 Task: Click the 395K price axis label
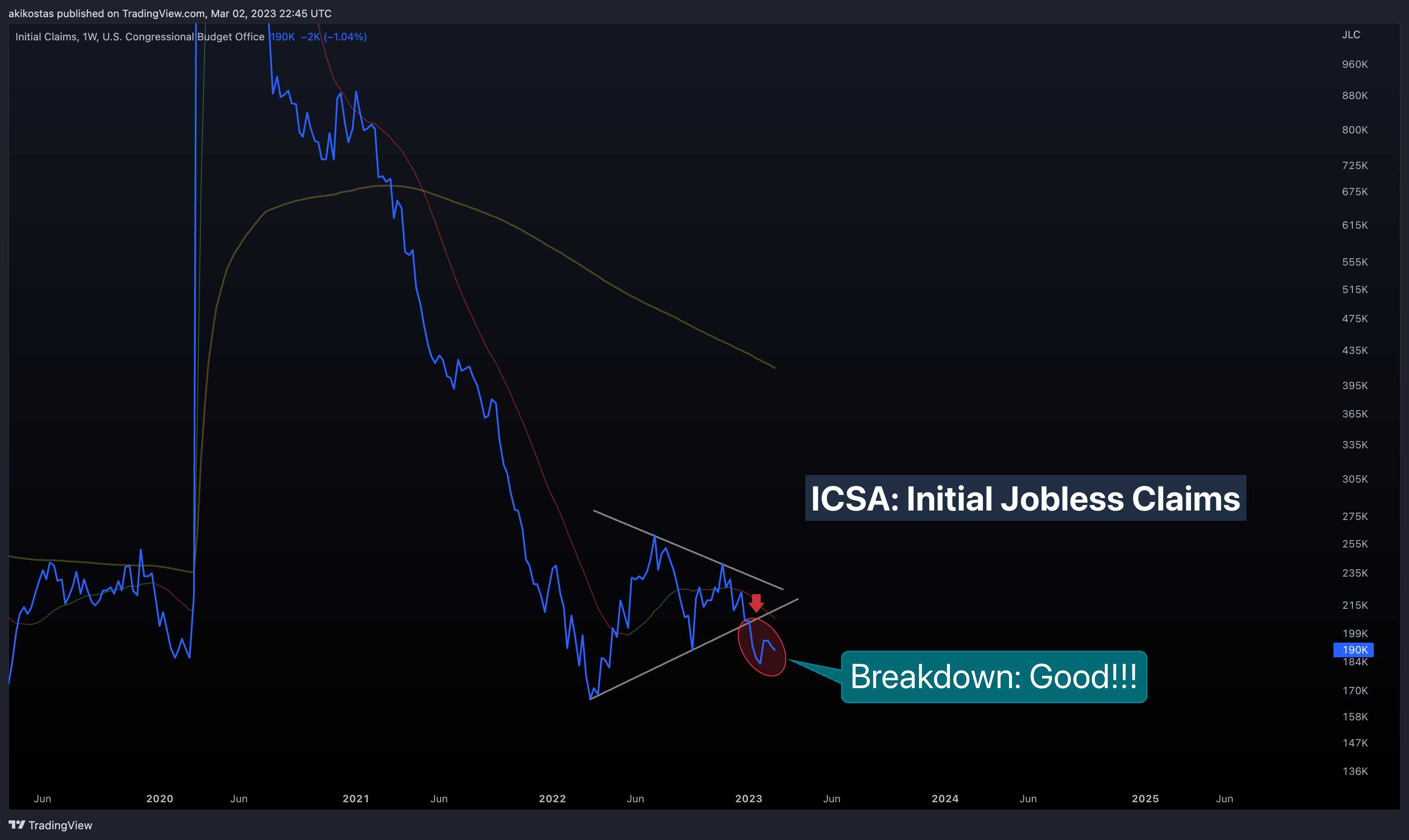click(1355, 386)
